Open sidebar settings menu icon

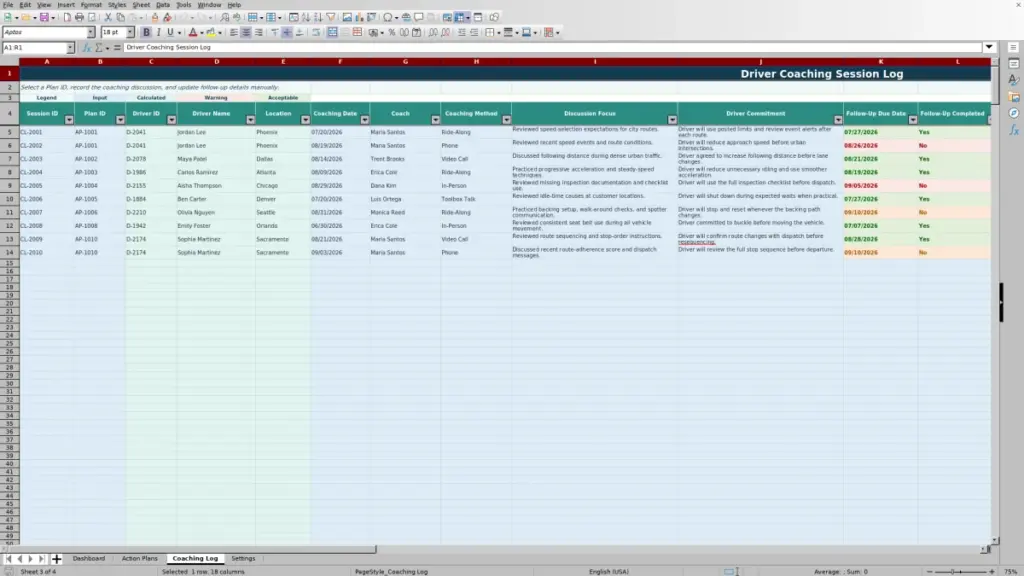point(1014,47)
